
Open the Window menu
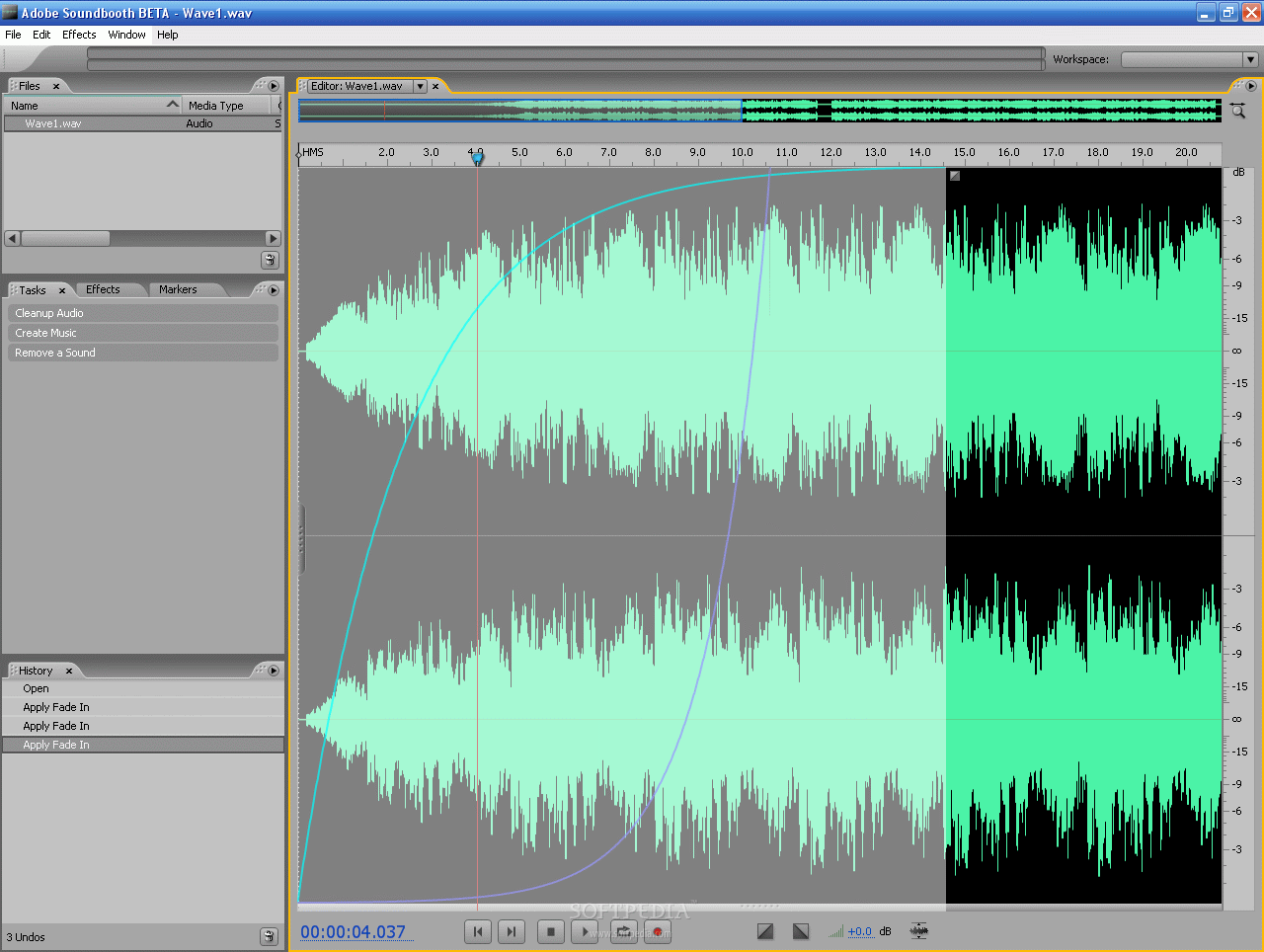coord(126,35)
